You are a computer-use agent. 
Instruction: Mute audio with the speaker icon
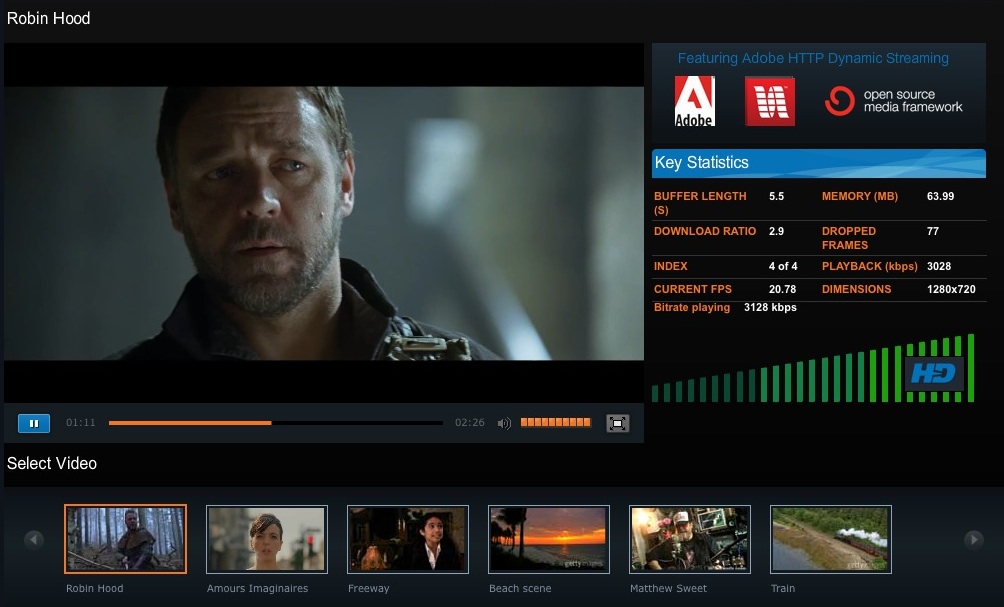click(505, 423)
